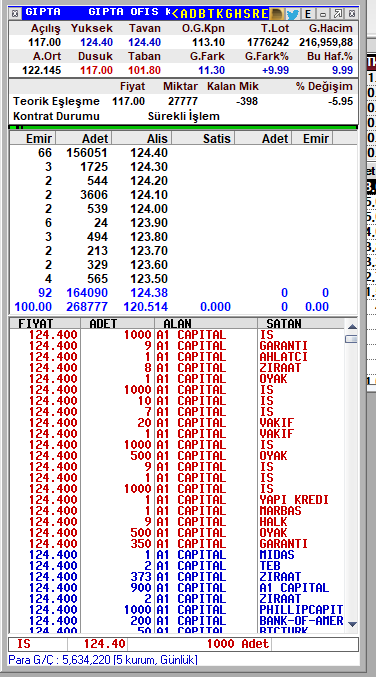
Task: Click the 'Alis' column header
Action: (x=142, y=138)
